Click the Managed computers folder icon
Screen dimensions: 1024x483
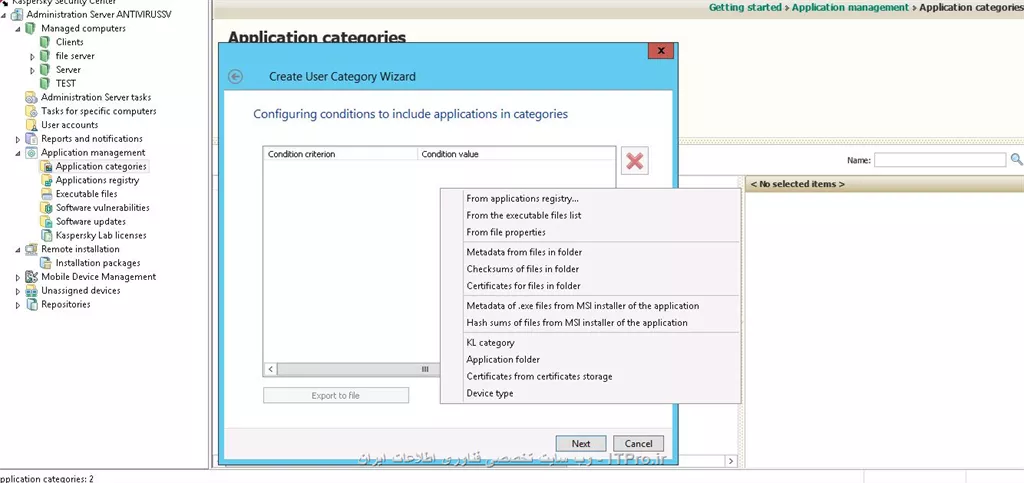click(31, 28)
